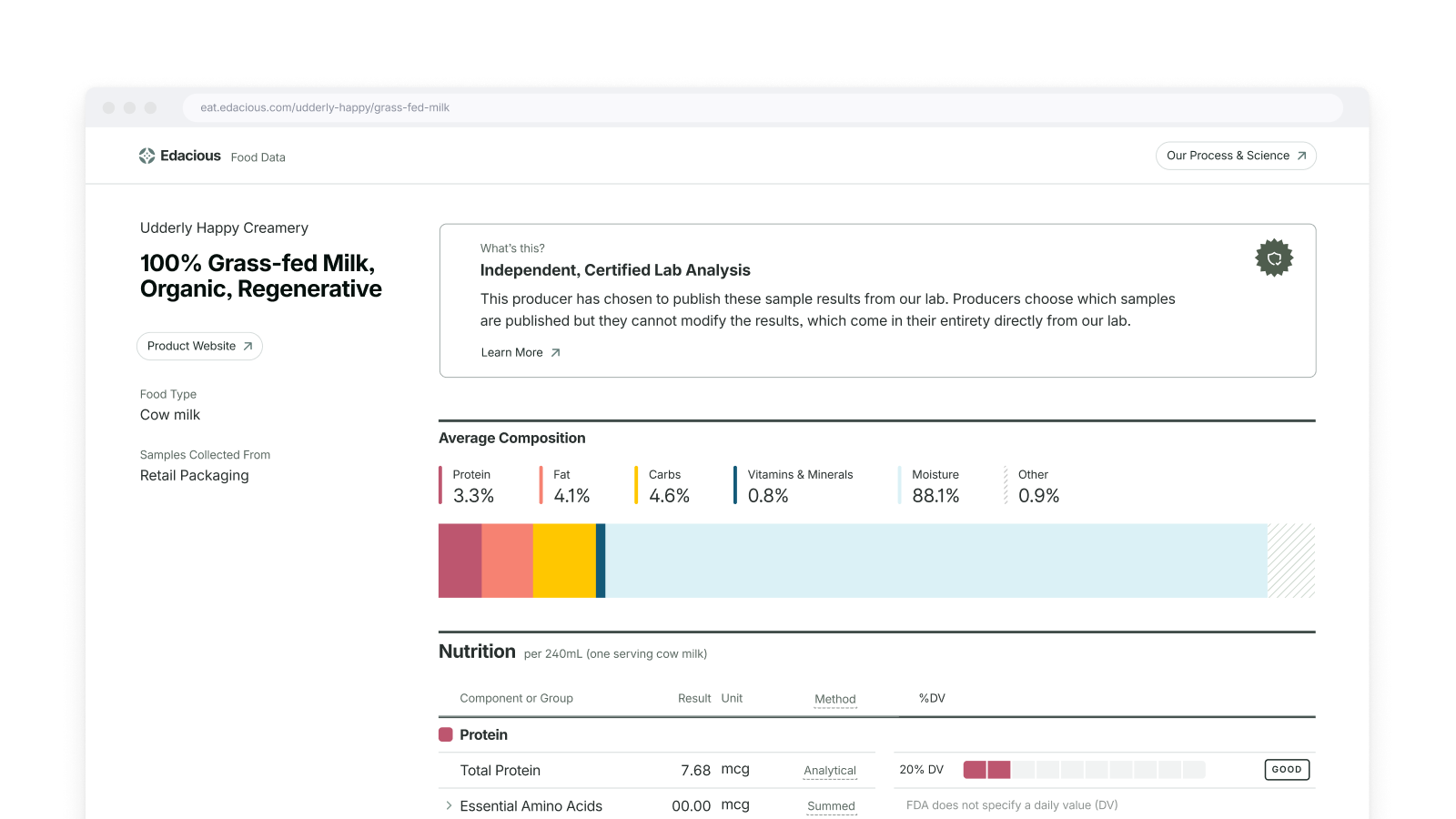Click the Result column header
1456x819 pixels.
point(694,699)
